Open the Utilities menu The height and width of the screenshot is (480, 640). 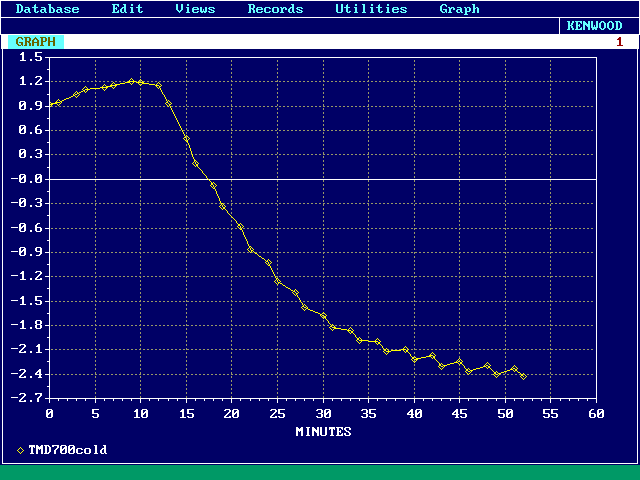(371, 9)
